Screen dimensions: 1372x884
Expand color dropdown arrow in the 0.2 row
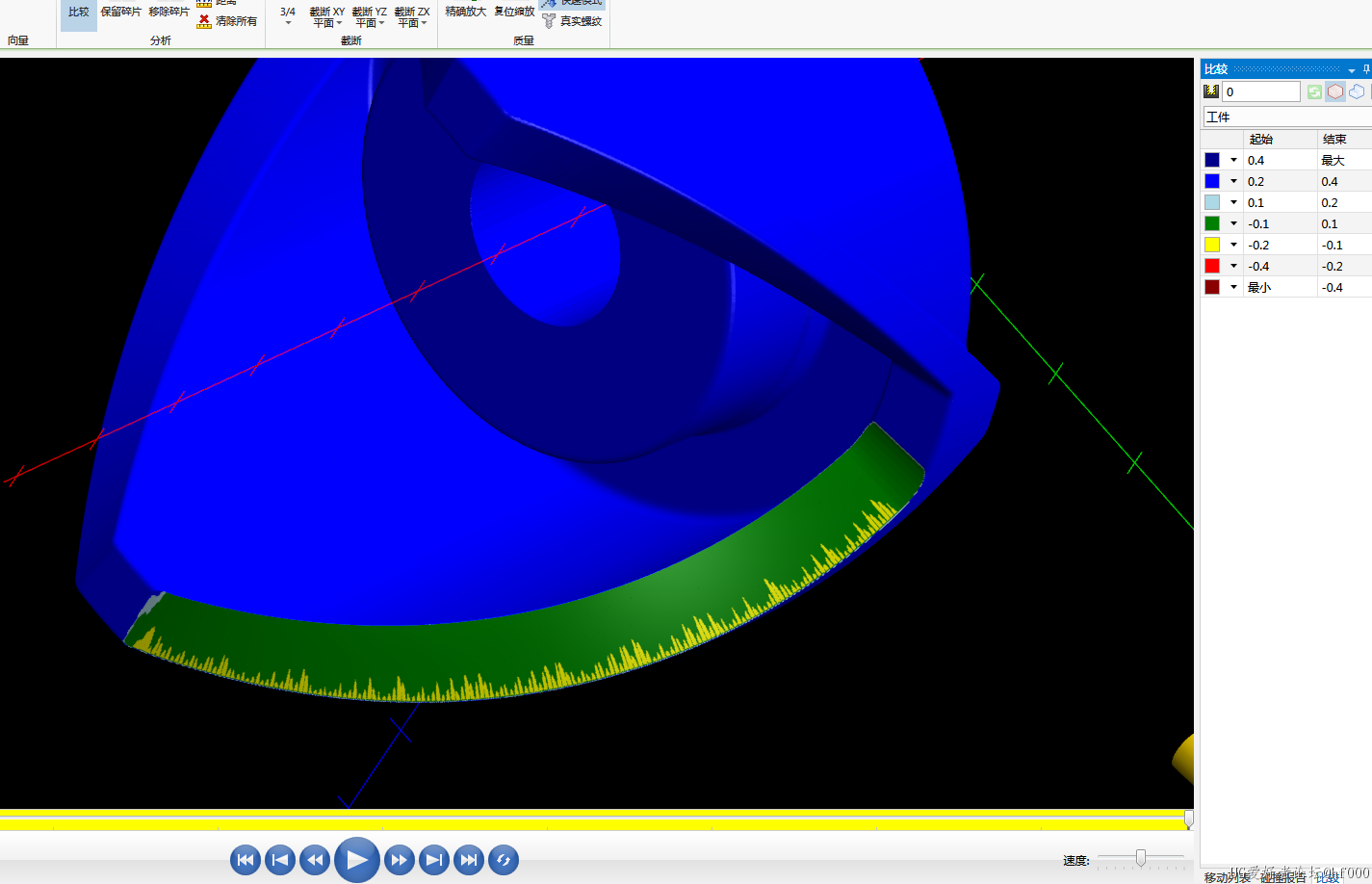click(x=1233, y=182)
